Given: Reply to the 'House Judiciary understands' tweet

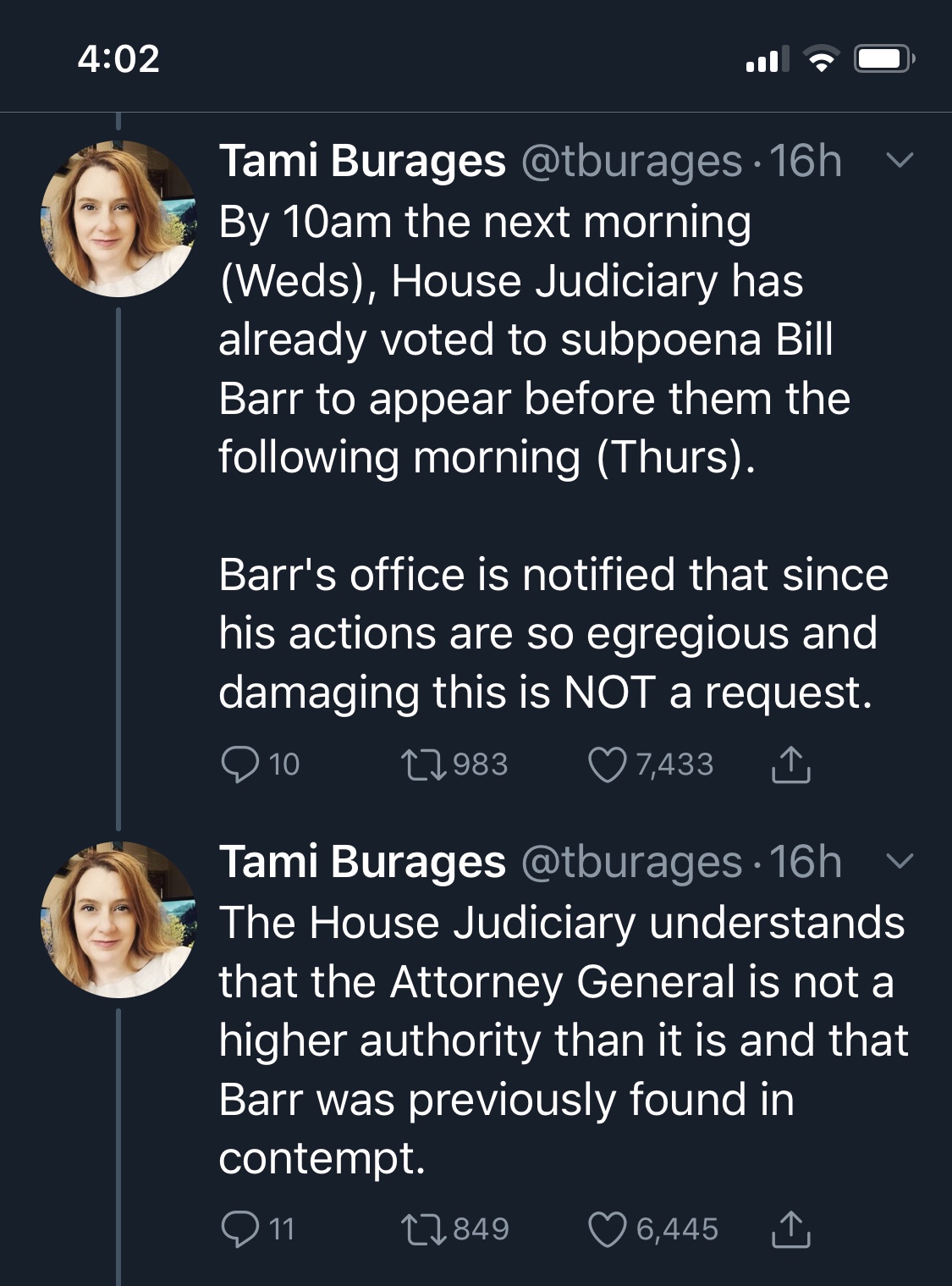Looking at the screenshot, I should pos(239,1229).
